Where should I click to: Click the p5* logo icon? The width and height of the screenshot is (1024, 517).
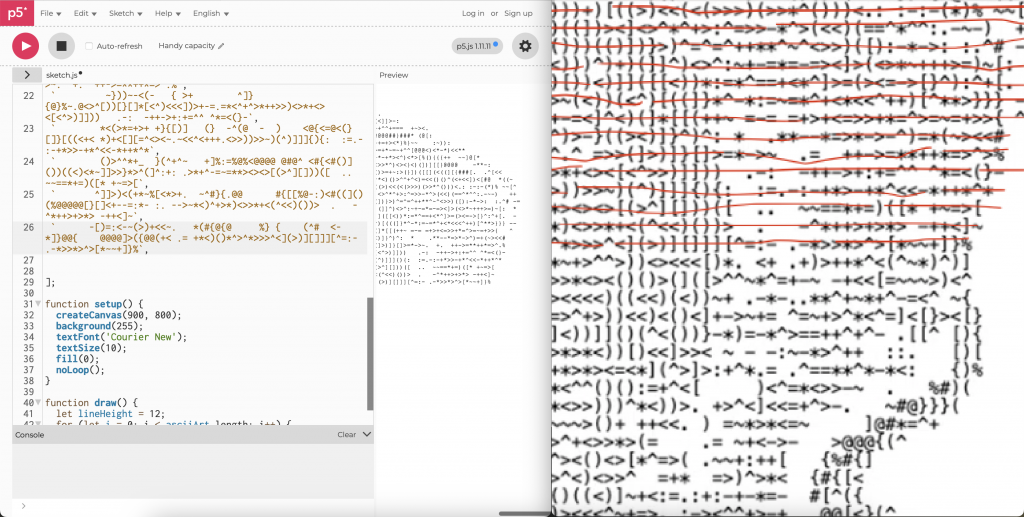pos(17,13)
